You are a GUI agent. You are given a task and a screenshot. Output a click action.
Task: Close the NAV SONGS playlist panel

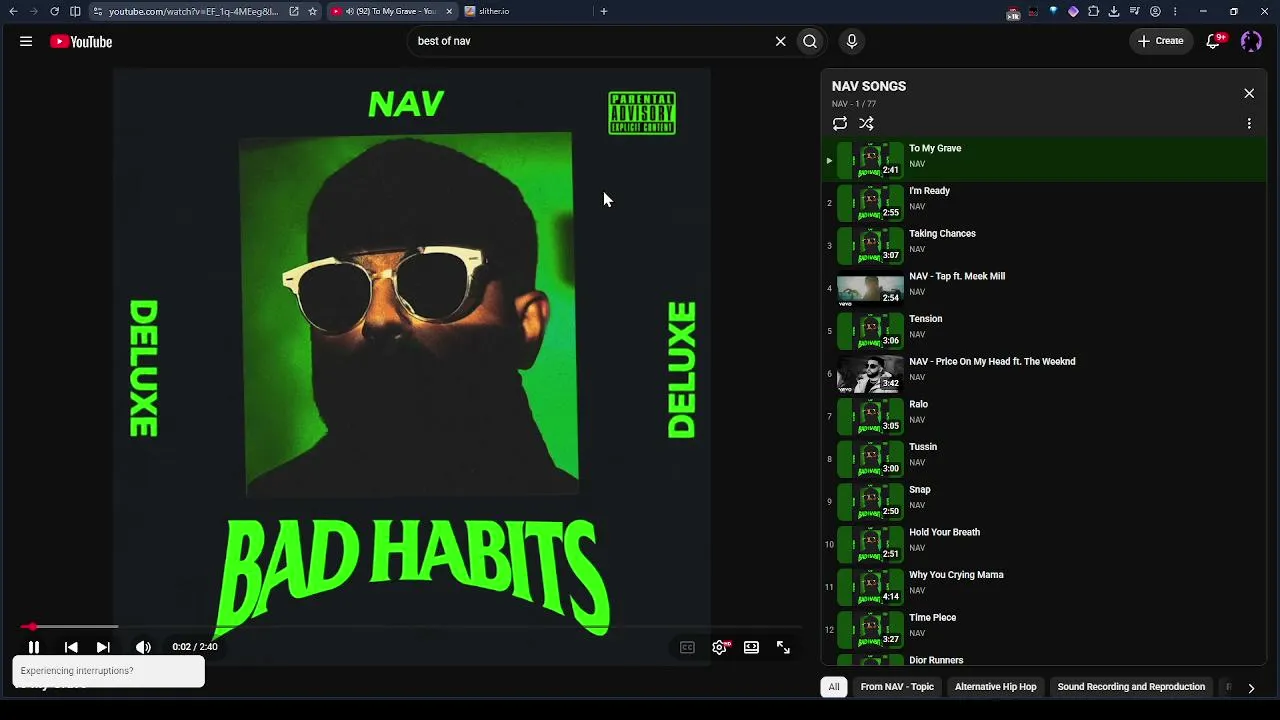pyautogui.click(x=1249, y=93)
